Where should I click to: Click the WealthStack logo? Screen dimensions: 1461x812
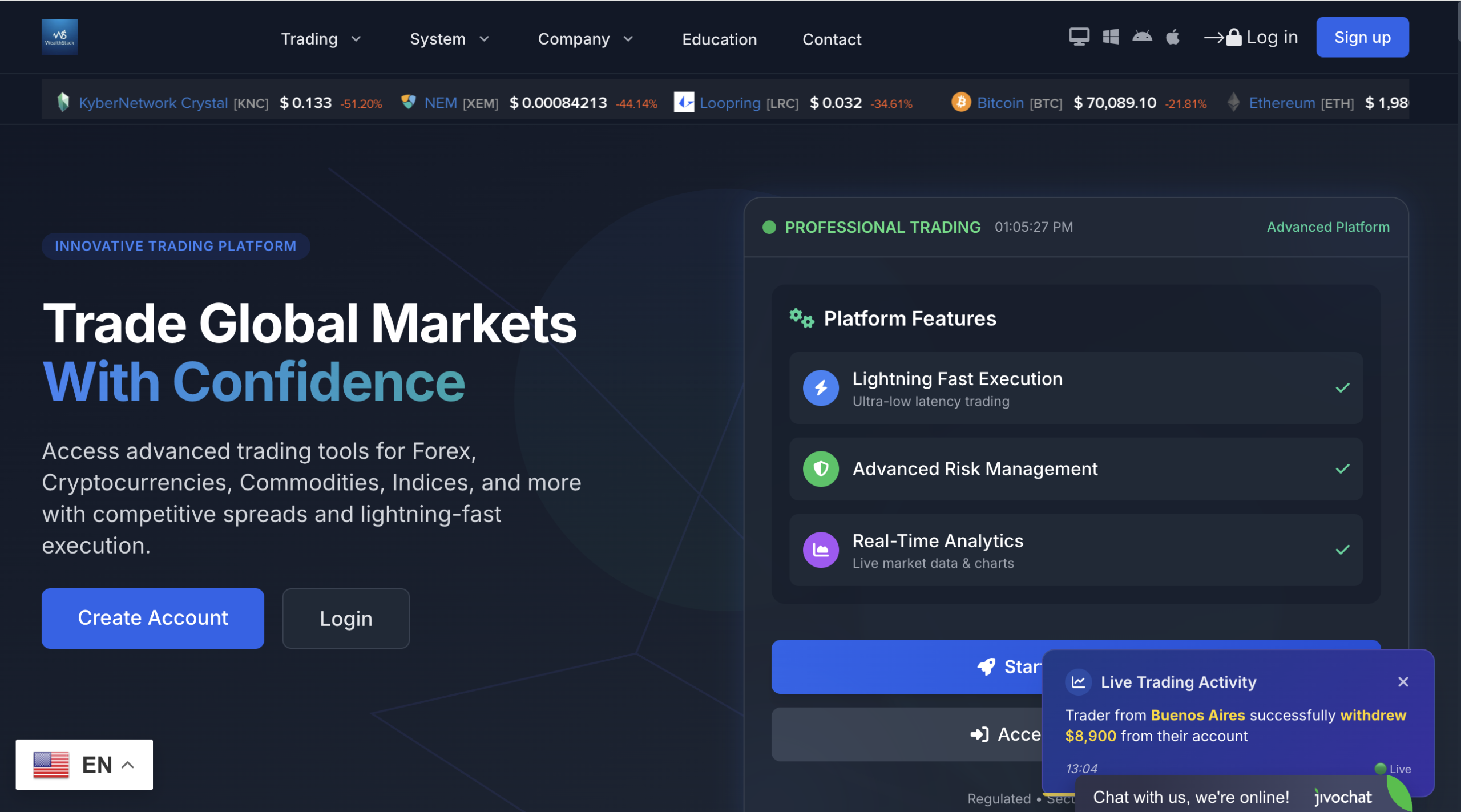(59, 37)
